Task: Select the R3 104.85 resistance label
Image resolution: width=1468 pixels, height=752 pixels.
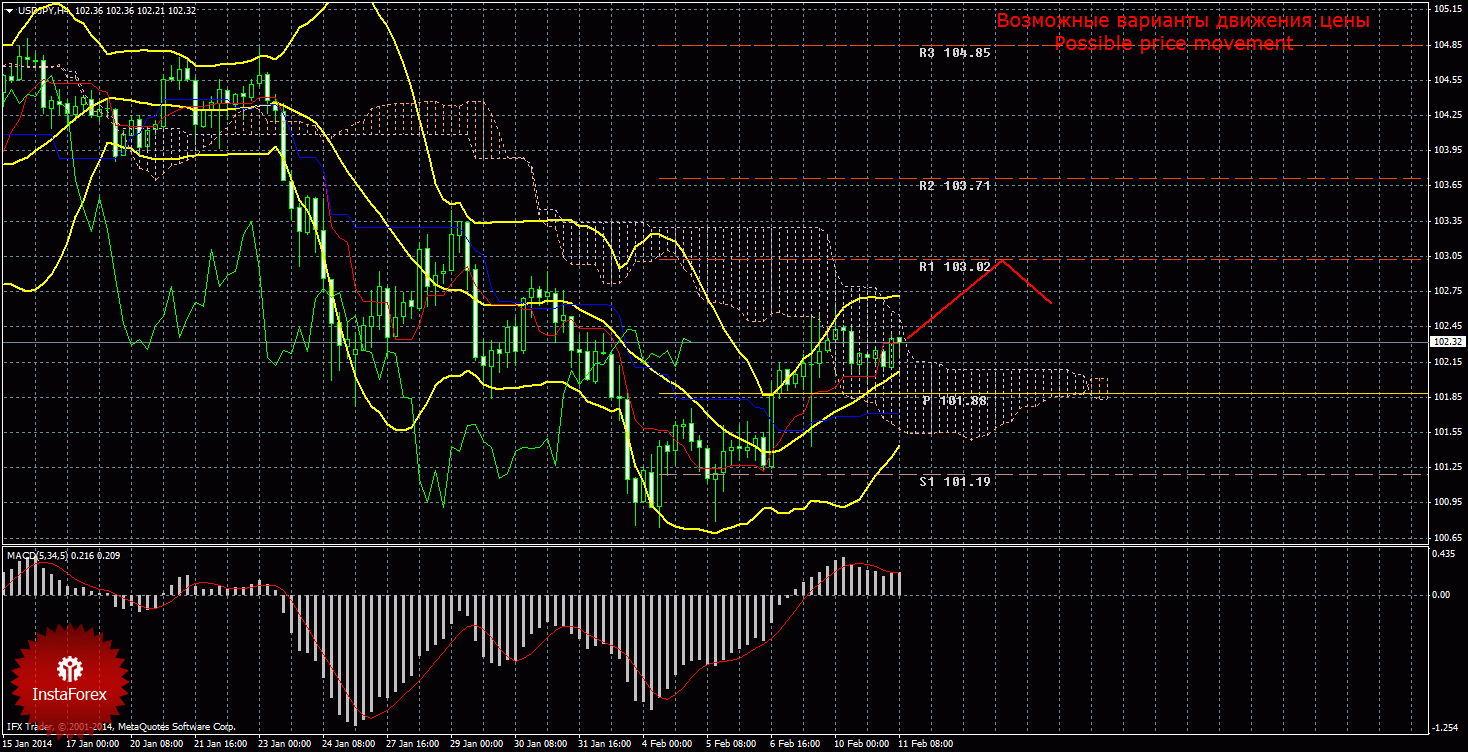Action: (x=954, y=52)
